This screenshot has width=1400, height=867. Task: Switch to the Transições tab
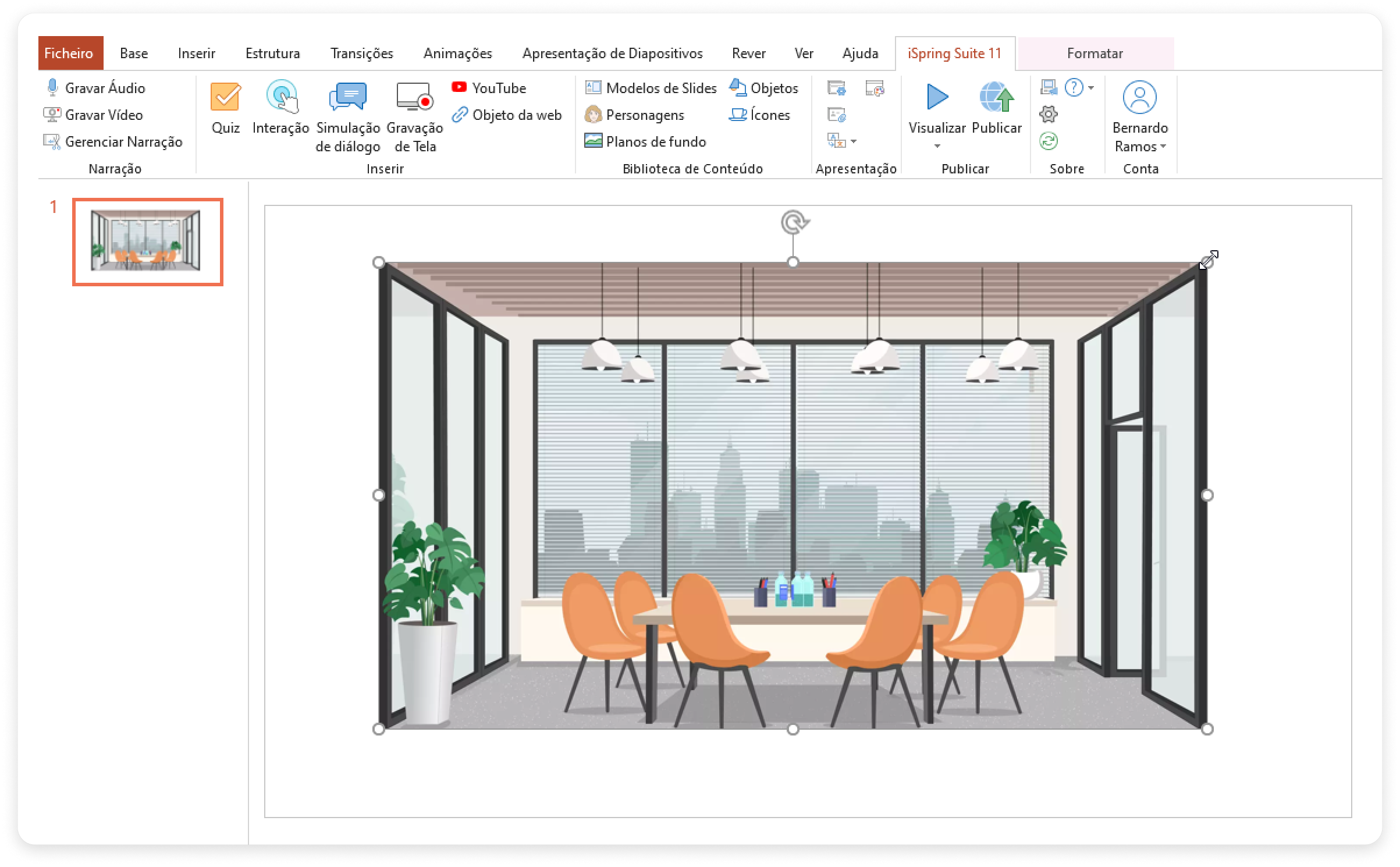pos(361,54)
